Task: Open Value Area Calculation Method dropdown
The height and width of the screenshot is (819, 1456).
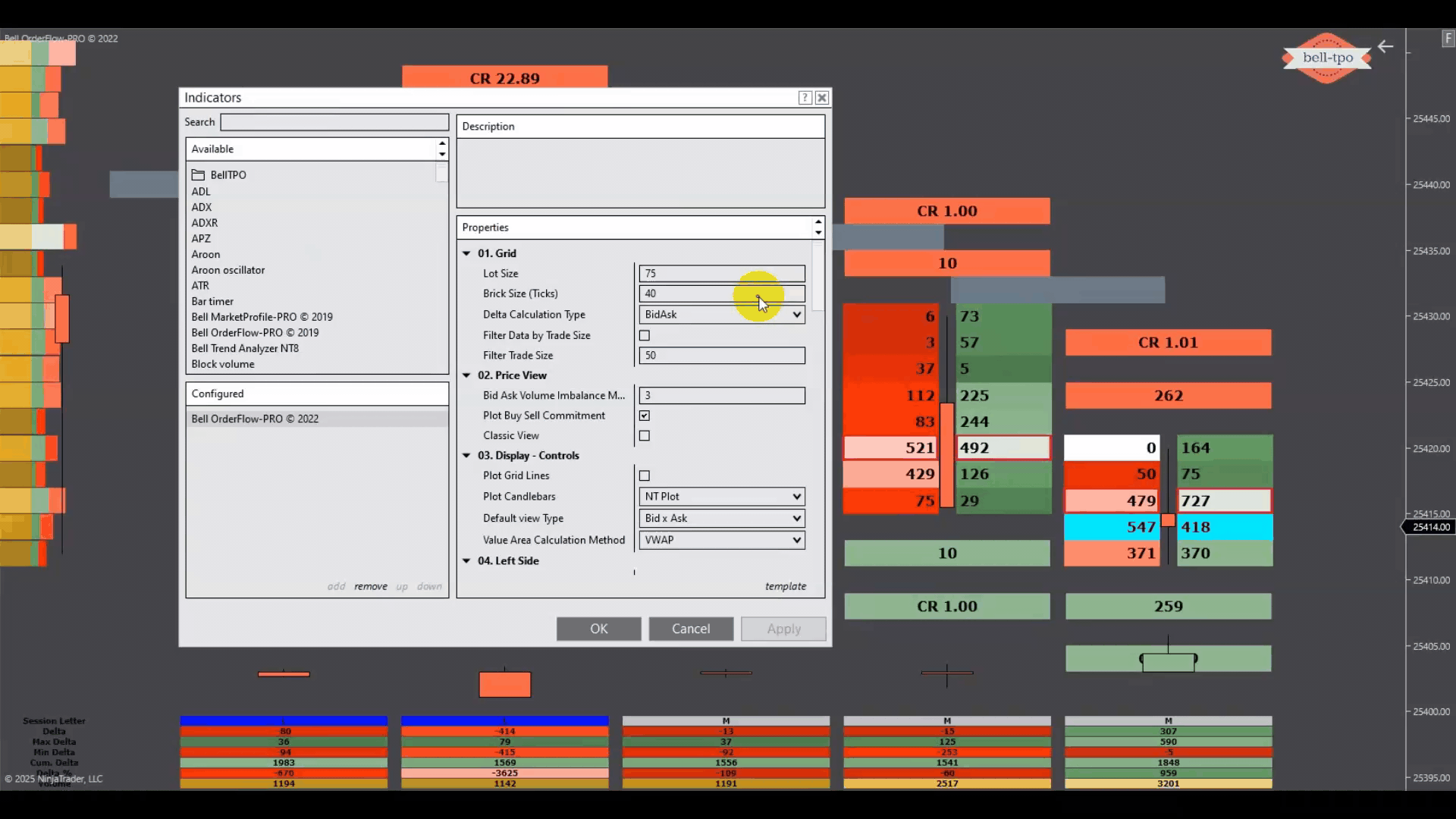Action: 796,540
